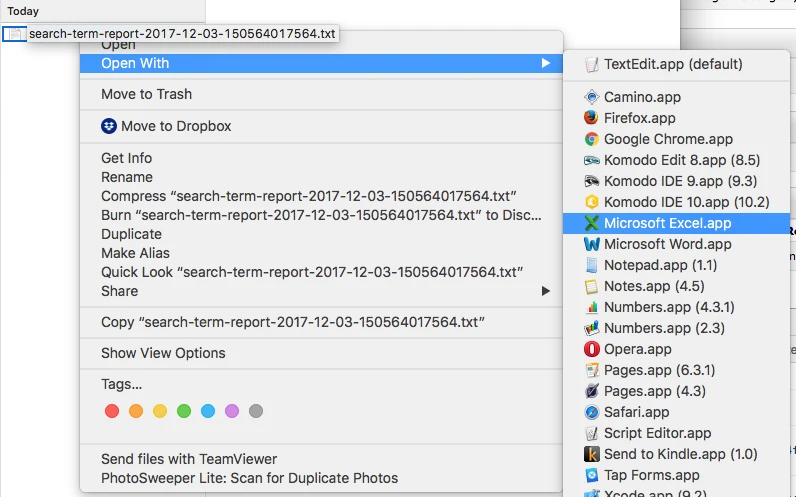This screenshot has height=497, width=796.
Task: Choose Burn to Disc option
Action: tap(321, 215)
